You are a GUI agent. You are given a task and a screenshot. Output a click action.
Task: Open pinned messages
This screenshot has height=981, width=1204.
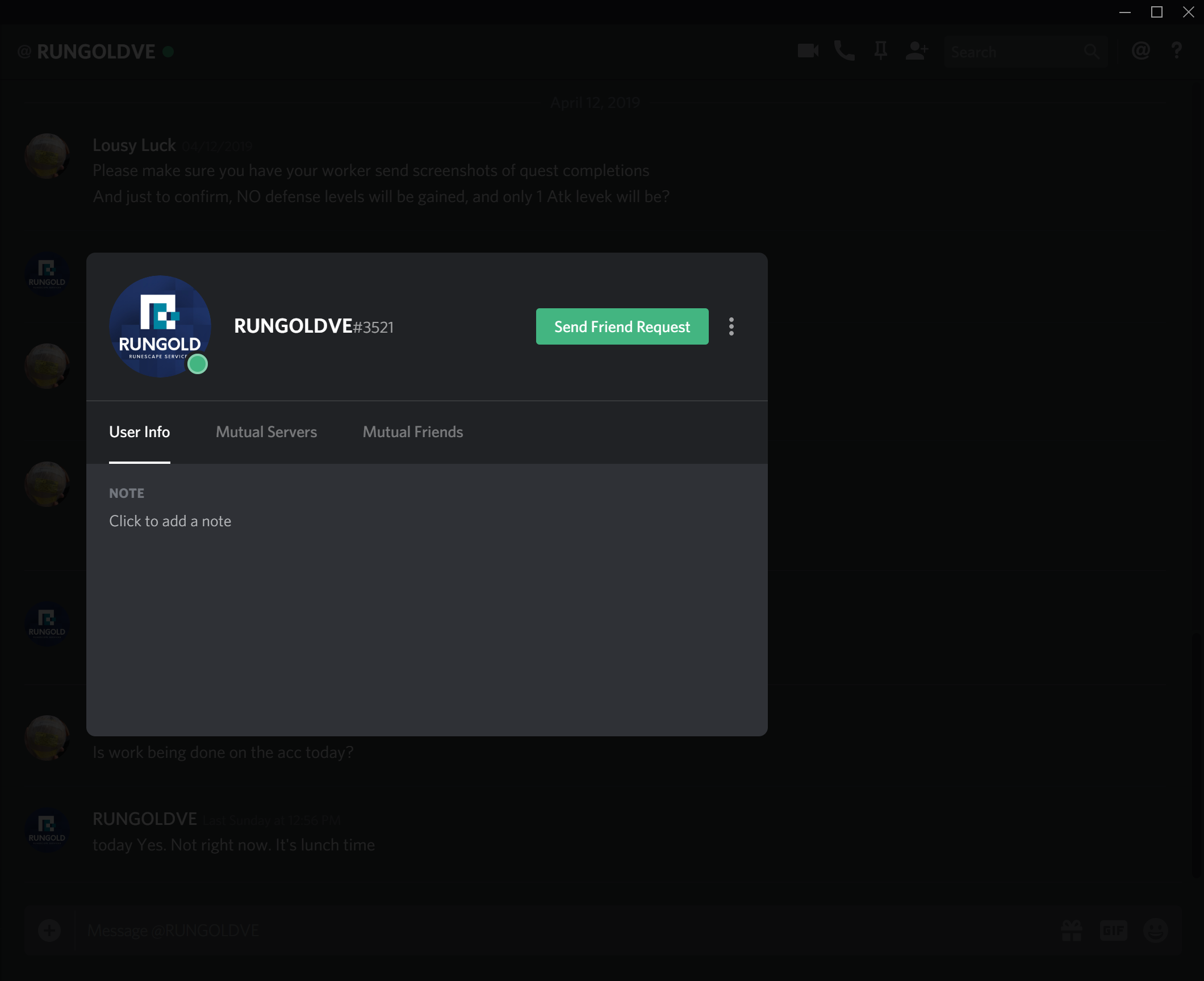(881, 51)
